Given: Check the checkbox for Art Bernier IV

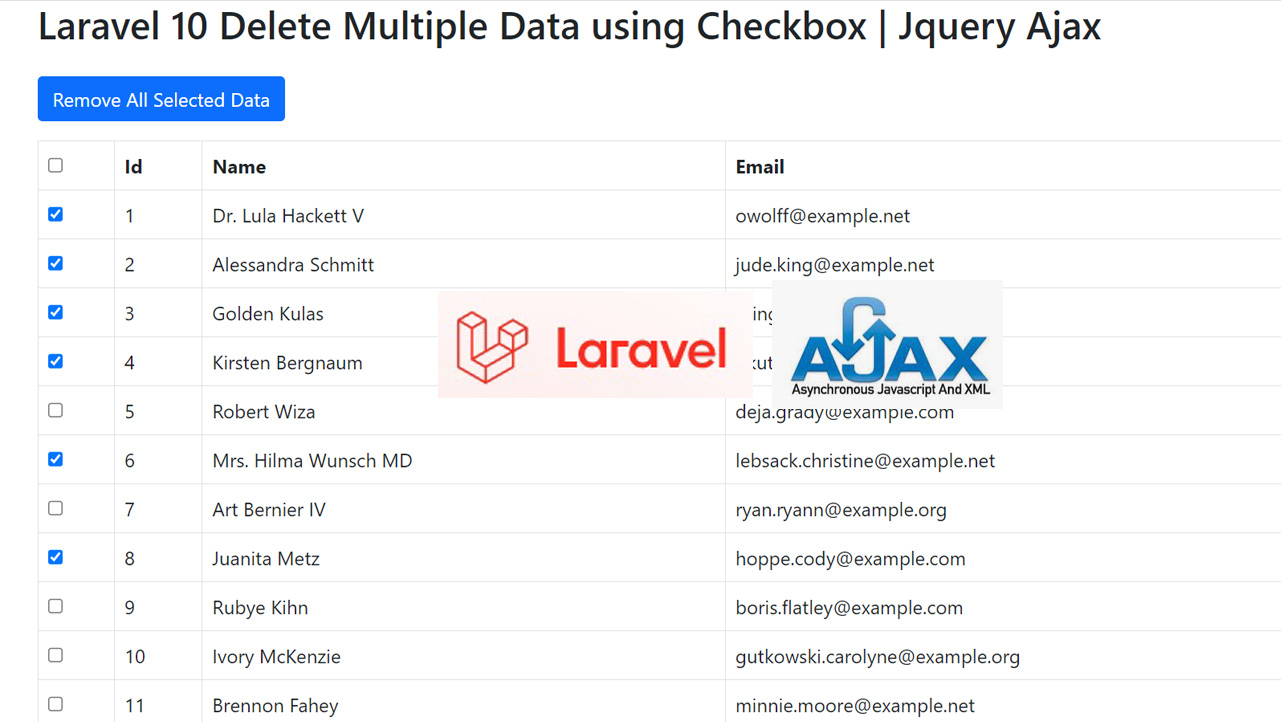Looking at the screenshot, I should tap(56, 508).
